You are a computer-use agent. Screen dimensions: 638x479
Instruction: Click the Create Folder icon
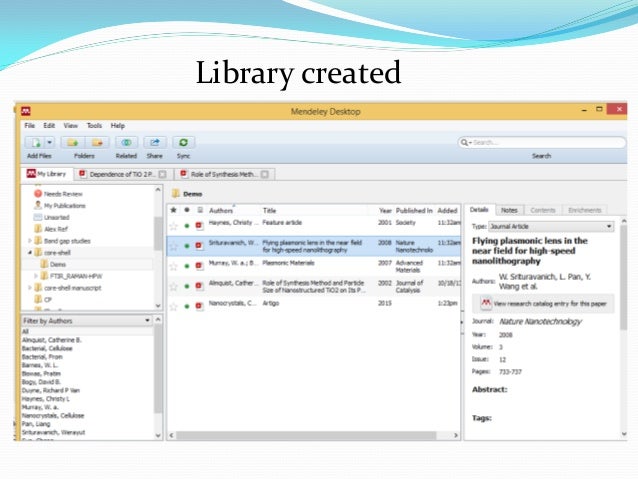(x=73, y=142)
